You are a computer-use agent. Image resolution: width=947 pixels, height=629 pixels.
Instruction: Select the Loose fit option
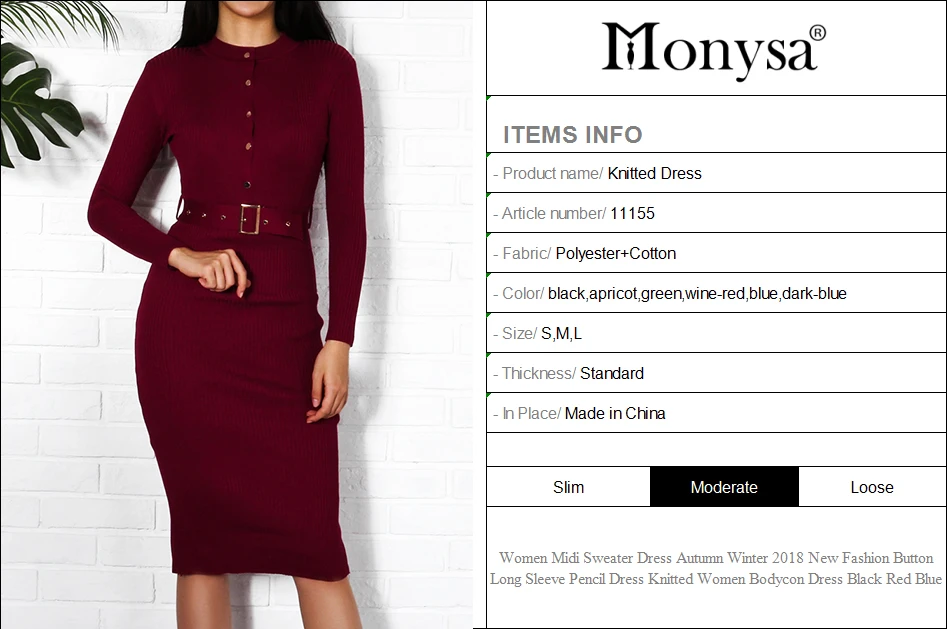coord(872,487)
